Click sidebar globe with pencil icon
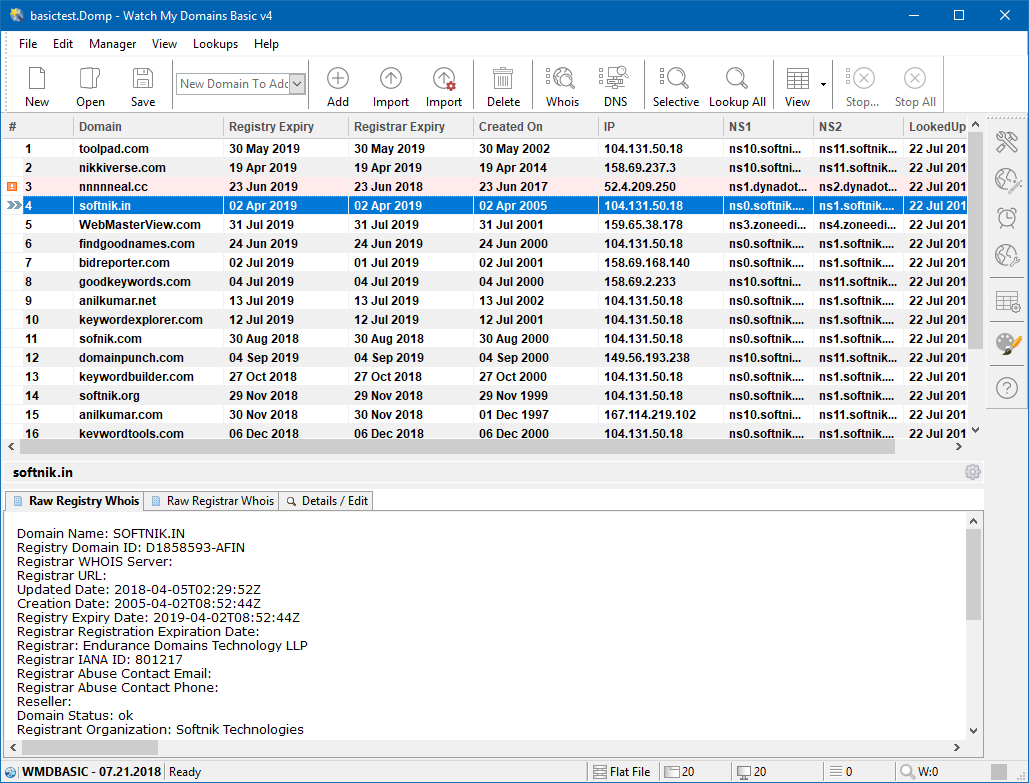The image size is (1029, 783). (x=1006, y=179)
